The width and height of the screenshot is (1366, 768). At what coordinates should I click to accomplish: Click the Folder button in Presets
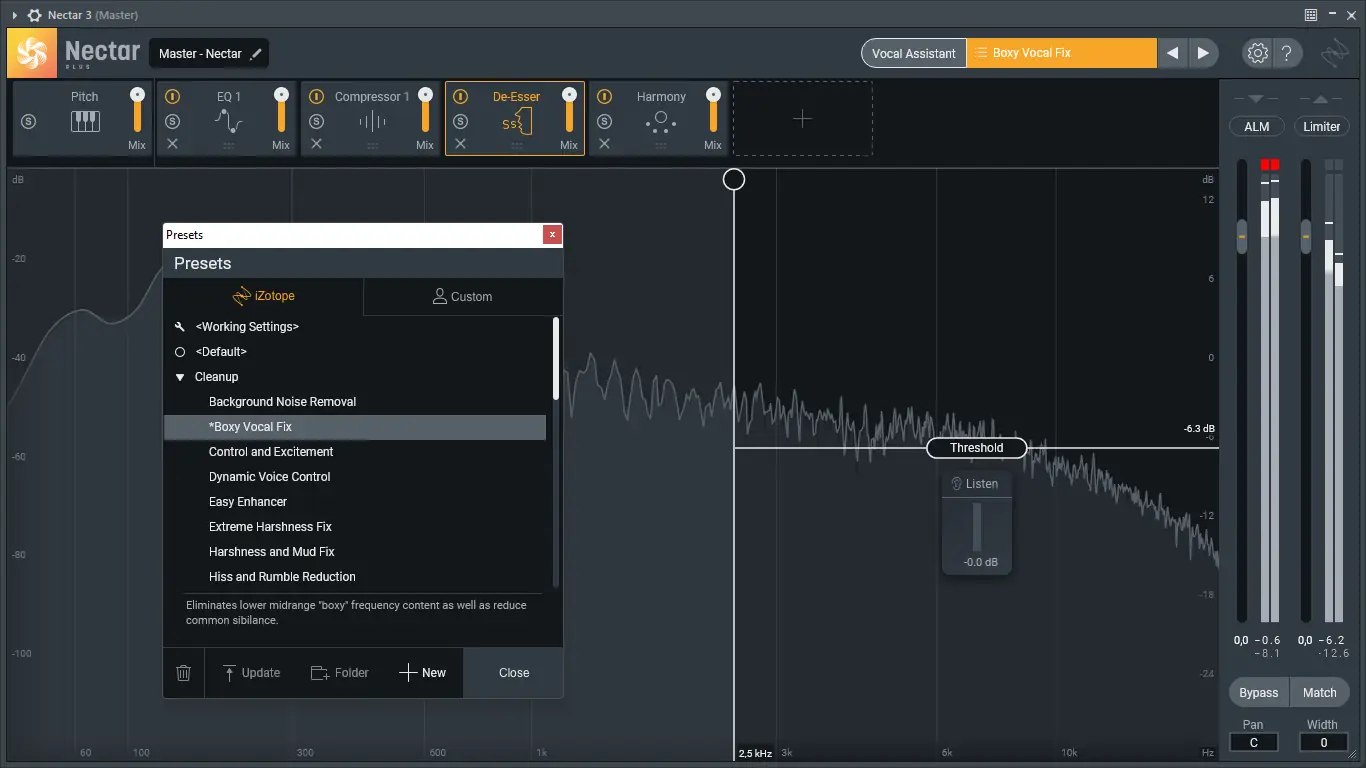coord(340,673)
